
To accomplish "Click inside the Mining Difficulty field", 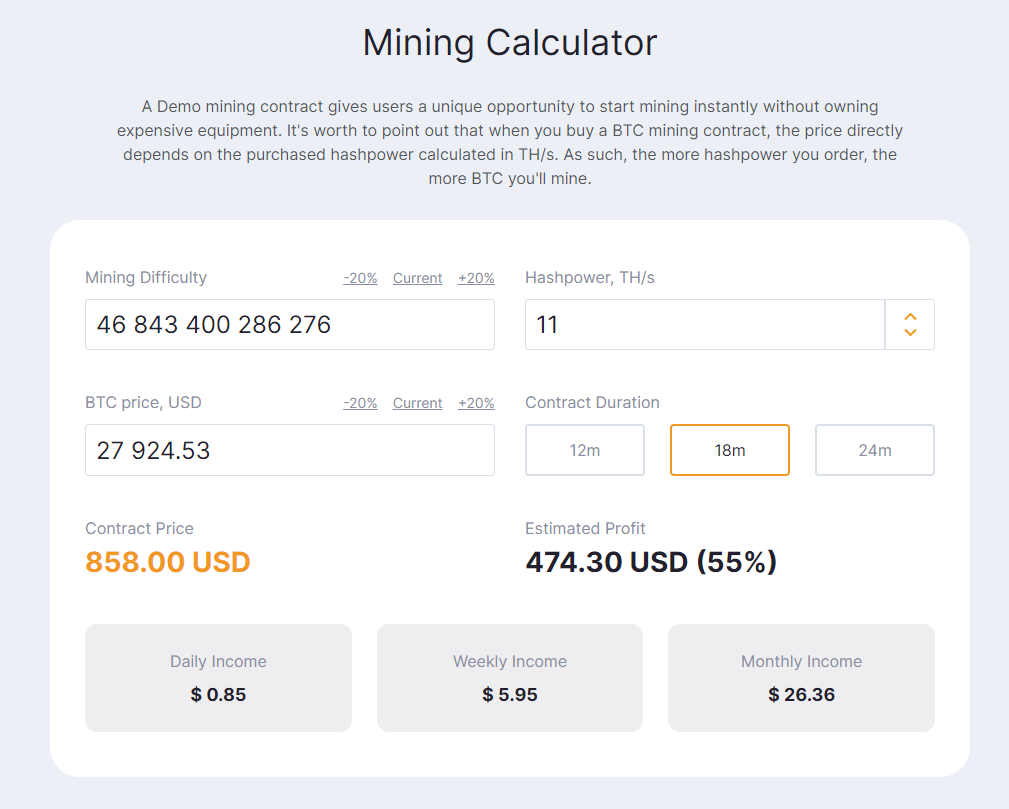I will point(290,324).
